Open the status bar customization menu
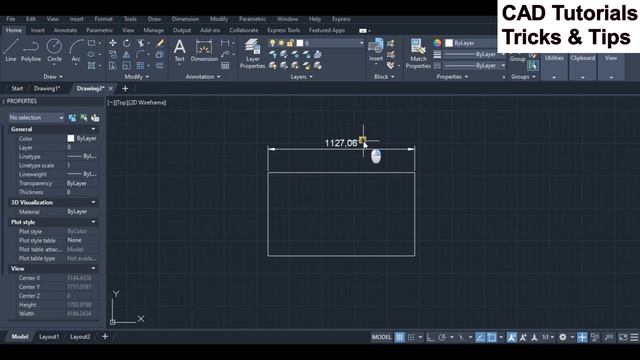The height and width of the screenshot is (360, 640). [634, 337]
